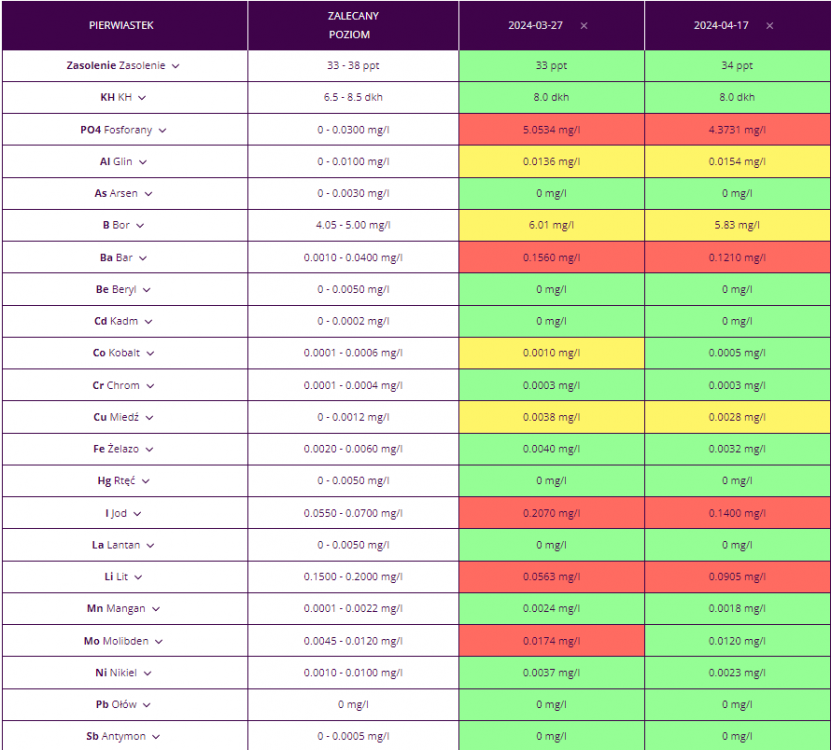Expand the Zasolenie row chevron

tap(176, 66)
